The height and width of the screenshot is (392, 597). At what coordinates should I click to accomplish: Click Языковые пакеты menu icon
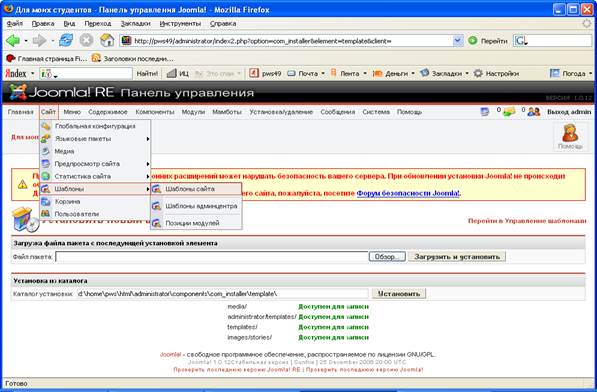point(46,139)
